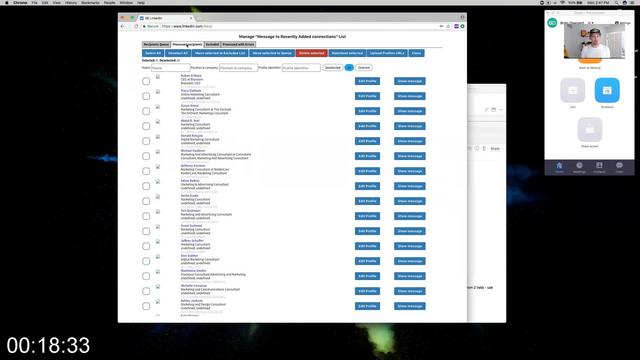This screenshot has width=640, height=360.
Task: Select the Selected filter pill
Action: 364,68
